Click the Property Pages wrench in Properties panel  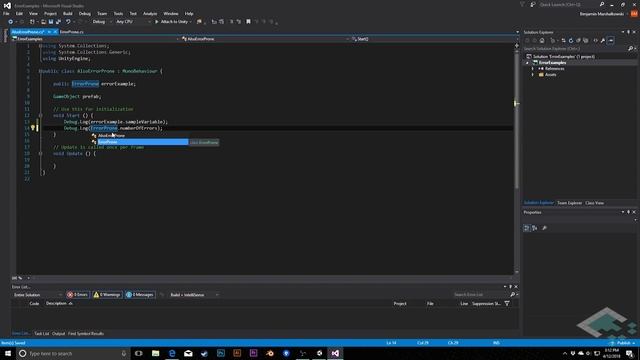[x=544, y=228]
